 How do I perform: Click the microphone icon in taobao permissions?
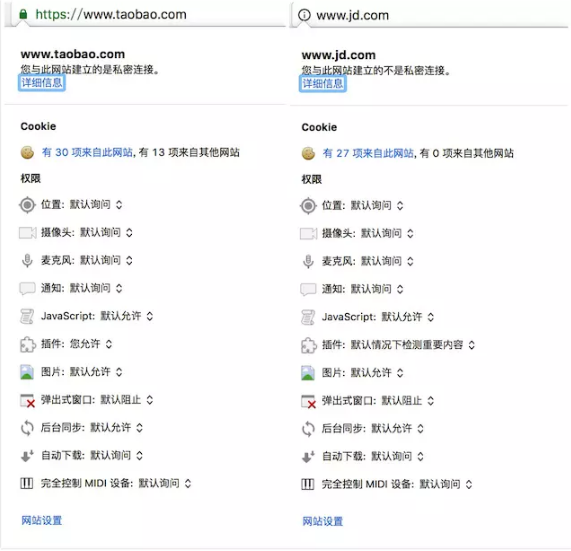pyautogui.click(x=27, y=260)
